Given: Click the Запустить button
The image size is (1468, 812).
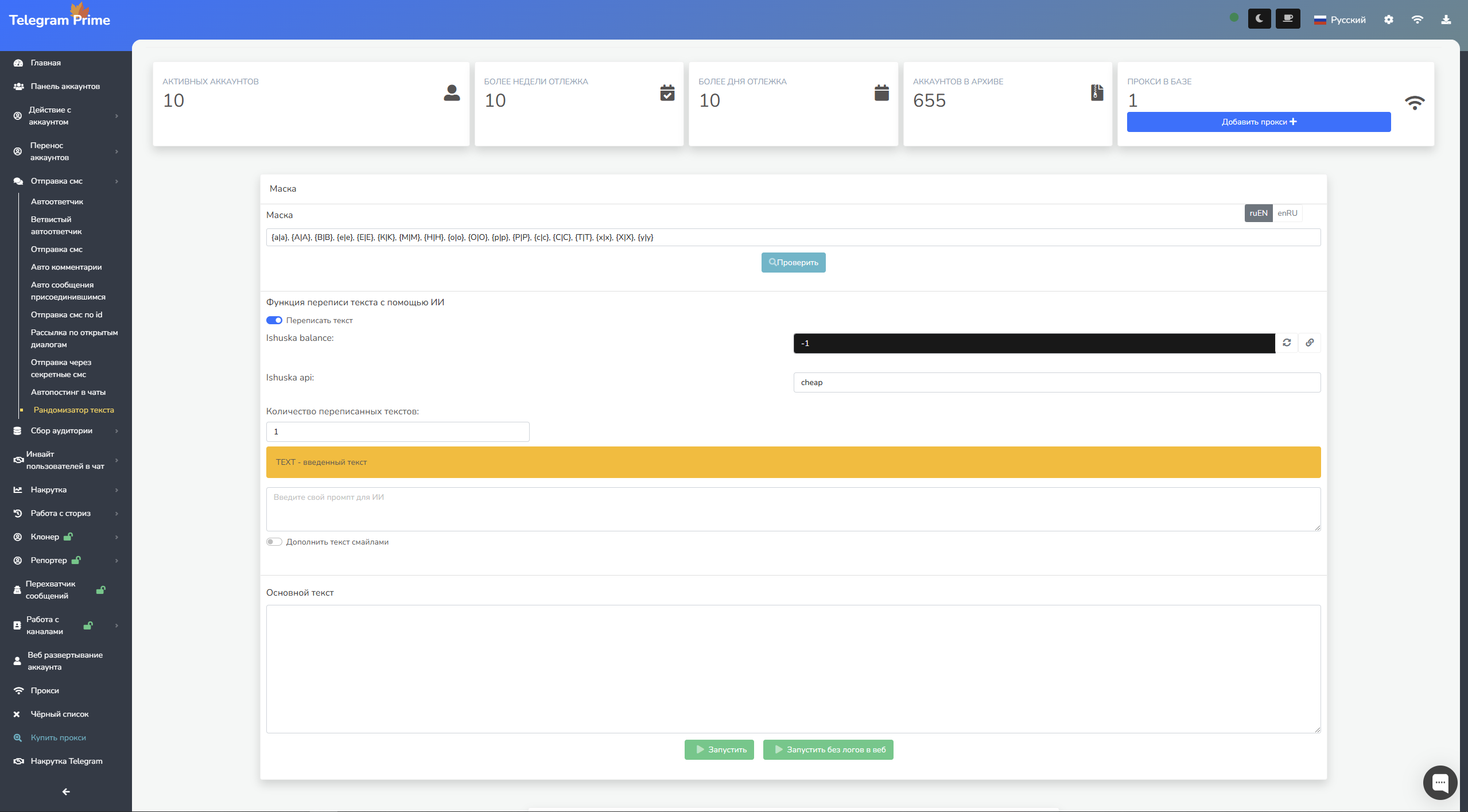Looking at the screenshot, I should (x=719, y=749).
